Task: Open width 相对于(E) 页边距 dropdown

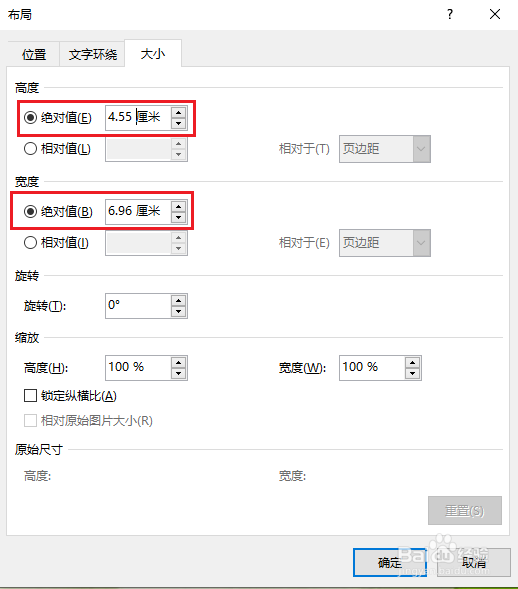Action: [385, 243]
